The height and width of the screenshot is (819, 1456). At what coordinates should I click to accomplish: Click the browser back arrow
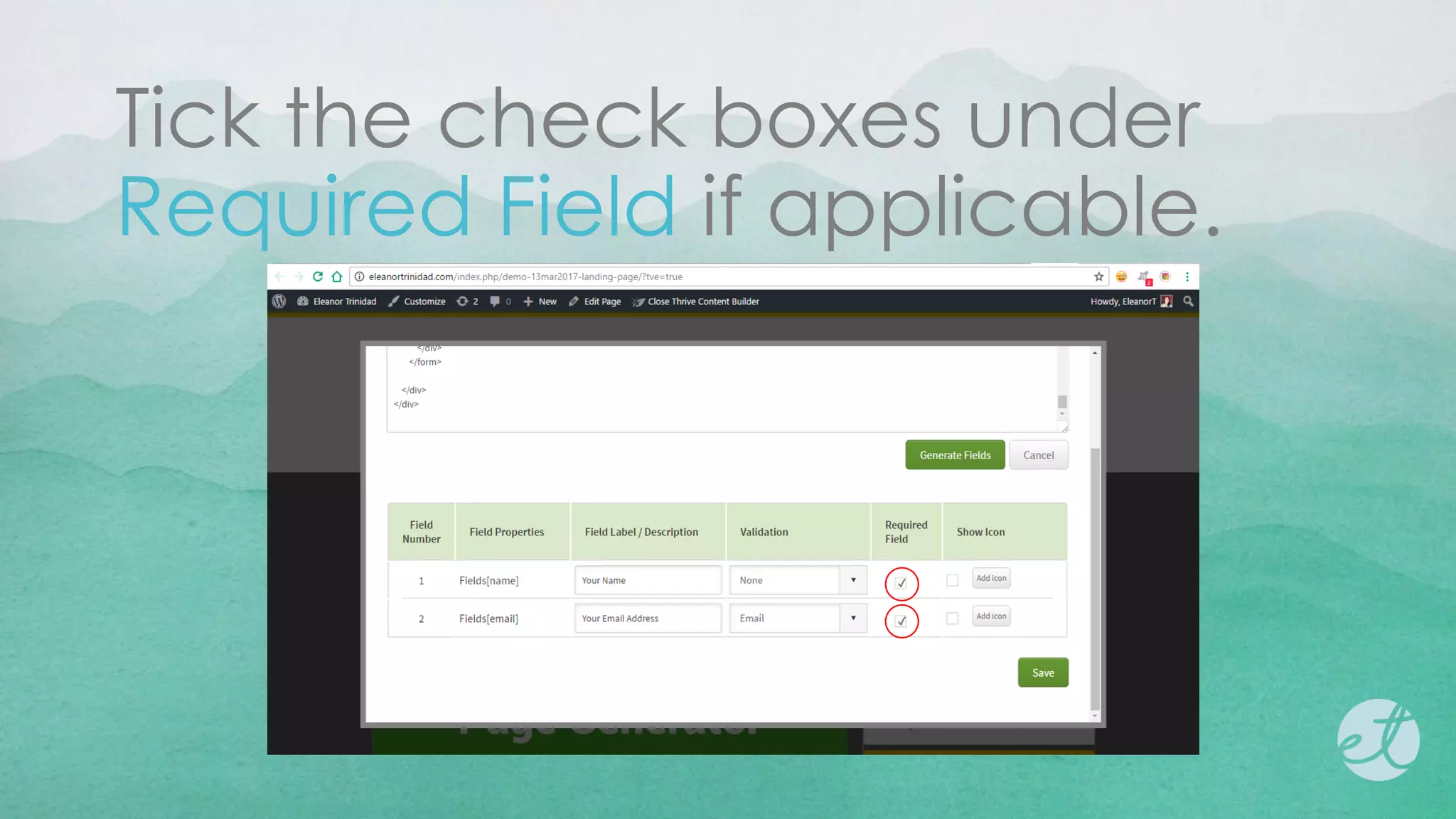pyautogui.click(x=279, y=277)
